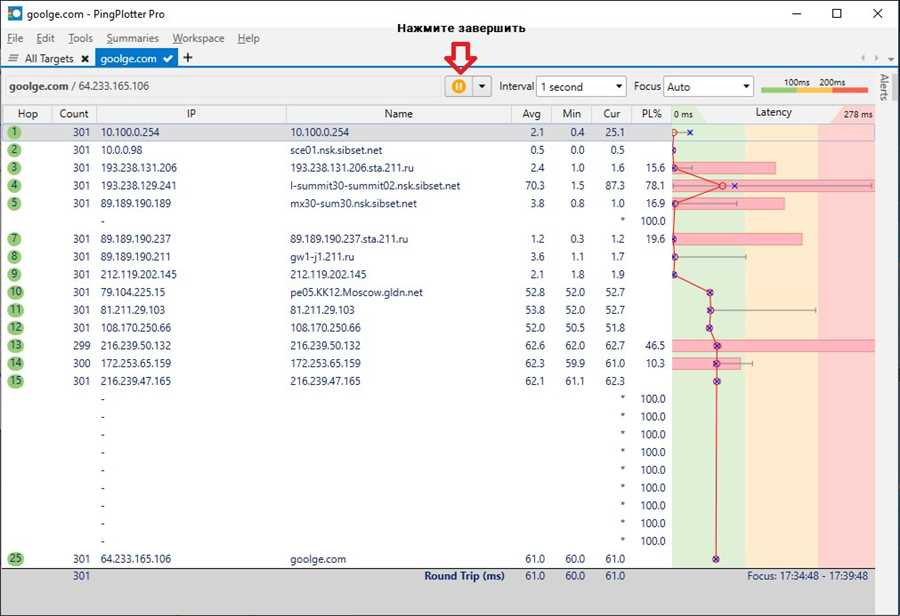Sort by the Name column header
Image resolution: width=900 pixels, height=616 pixels.
click(398, 114)
